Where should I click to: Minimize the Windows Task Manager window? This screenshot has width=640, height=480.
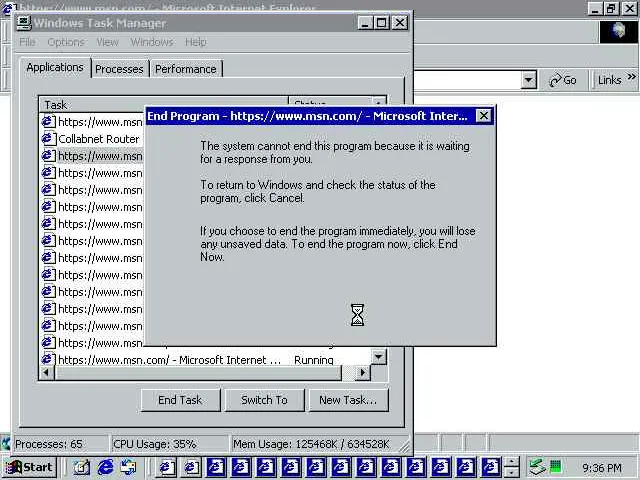tap(365, 23)
